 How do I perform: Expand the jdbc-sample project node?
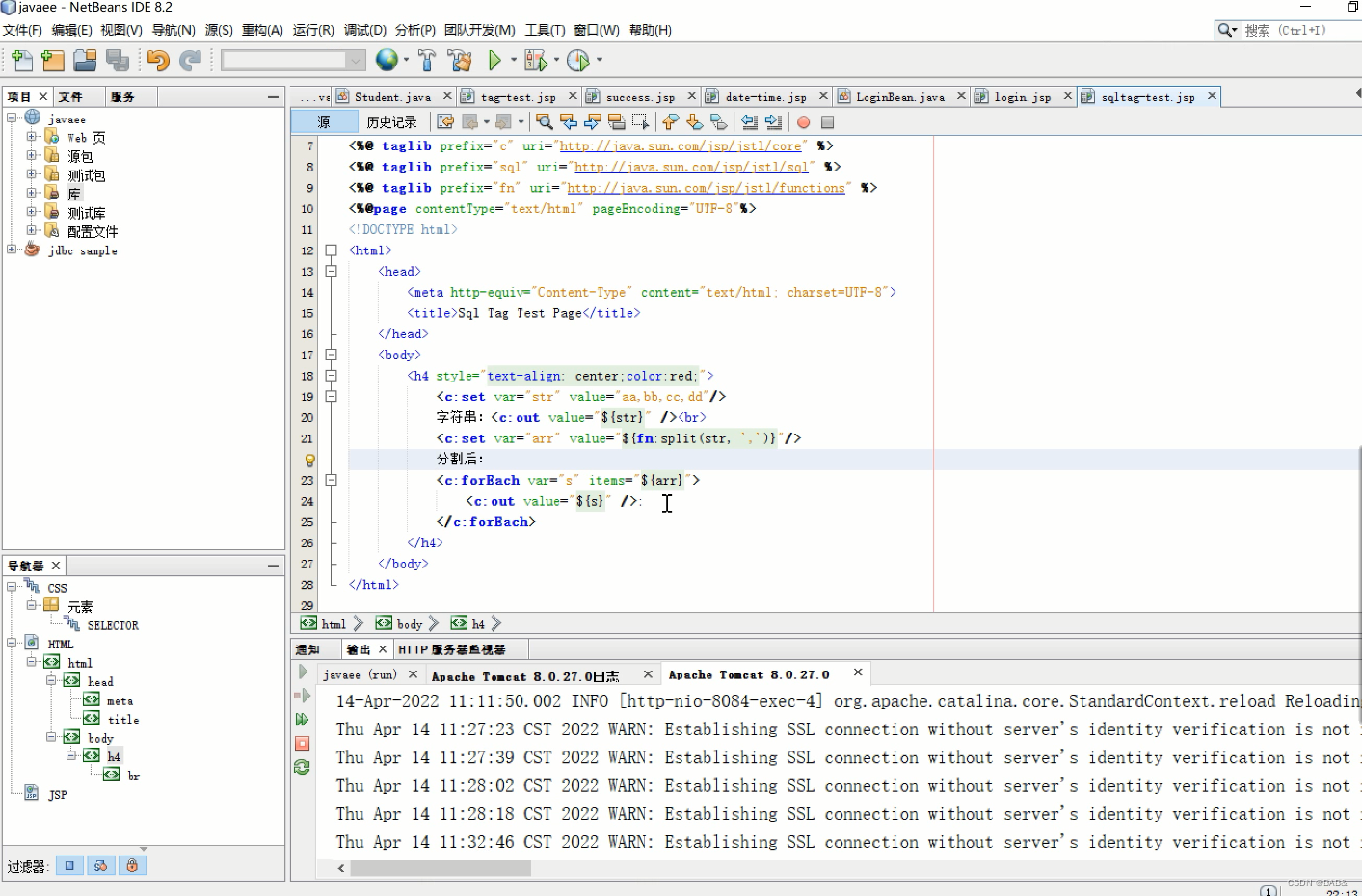pos(12,250)
